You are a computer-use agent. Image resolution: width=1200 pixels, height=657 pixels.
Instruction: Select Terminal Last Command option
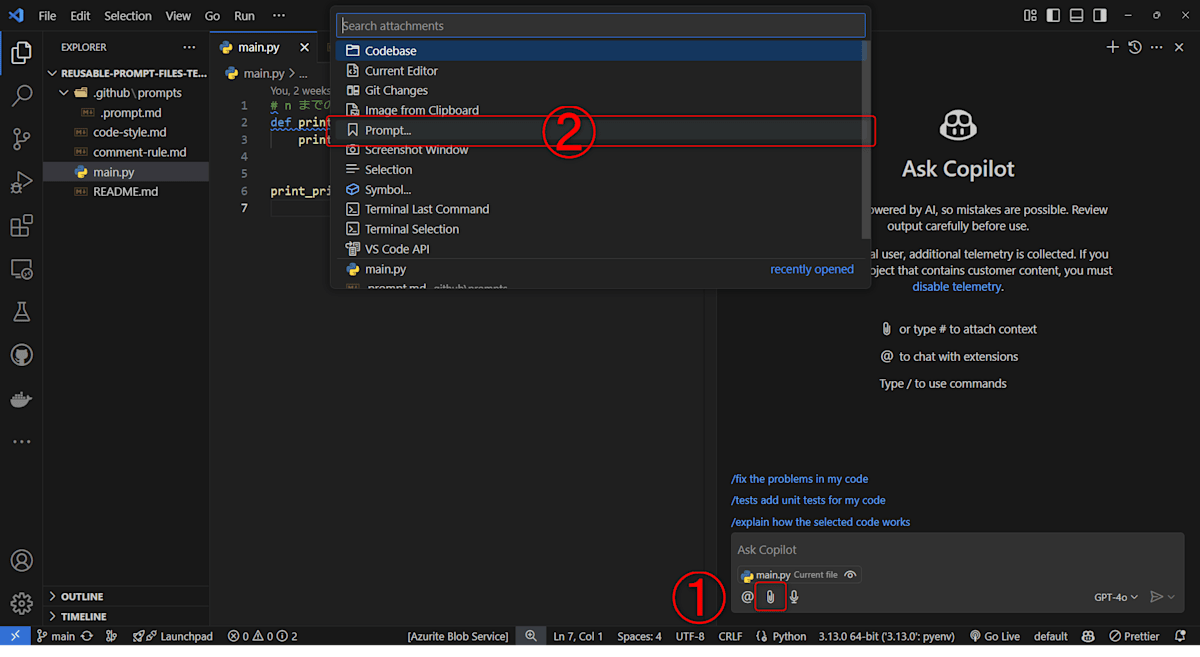click(x=600, y=209)
